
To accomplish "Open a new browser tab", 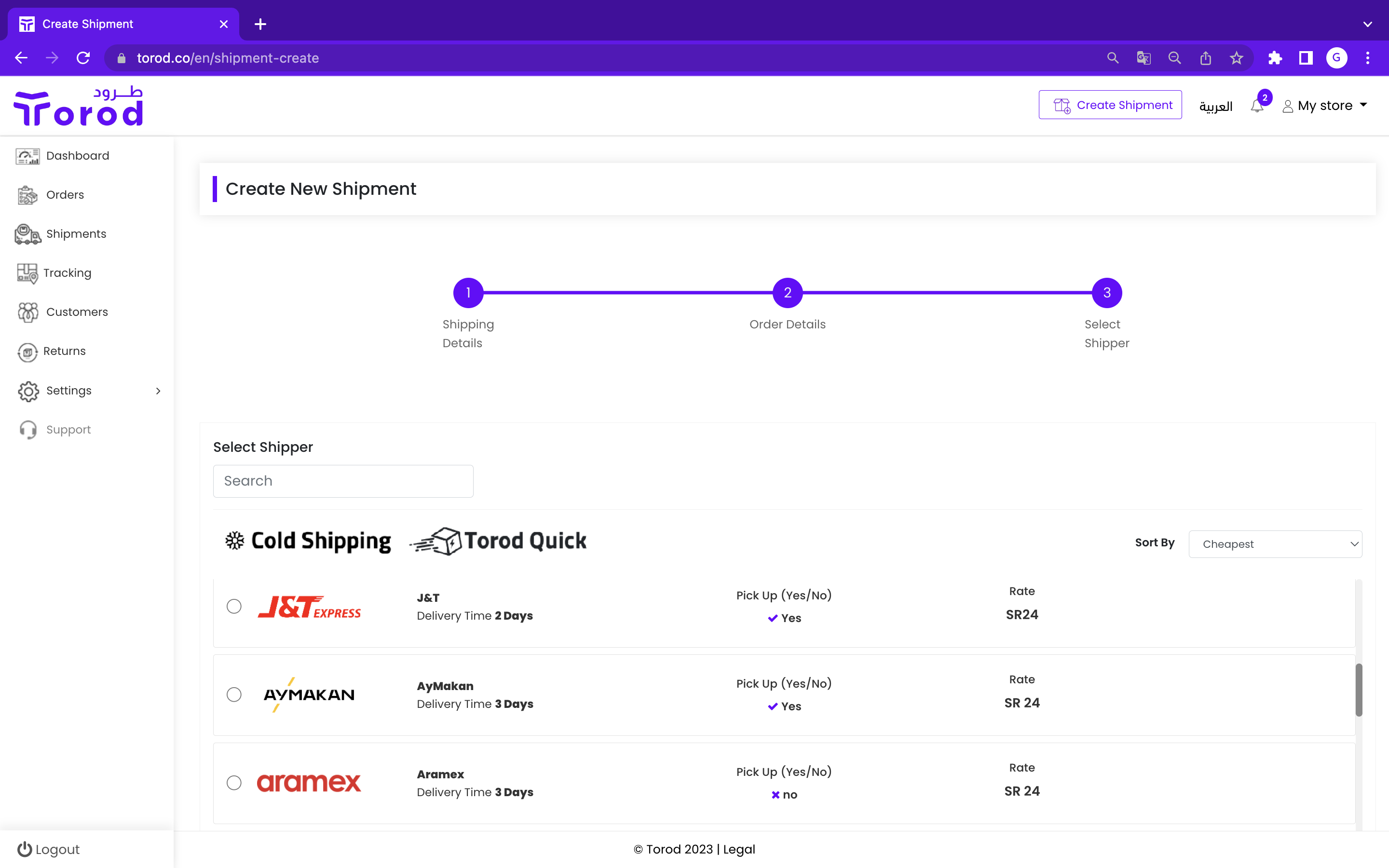I will pyautogui.click(x=260, y=24).
